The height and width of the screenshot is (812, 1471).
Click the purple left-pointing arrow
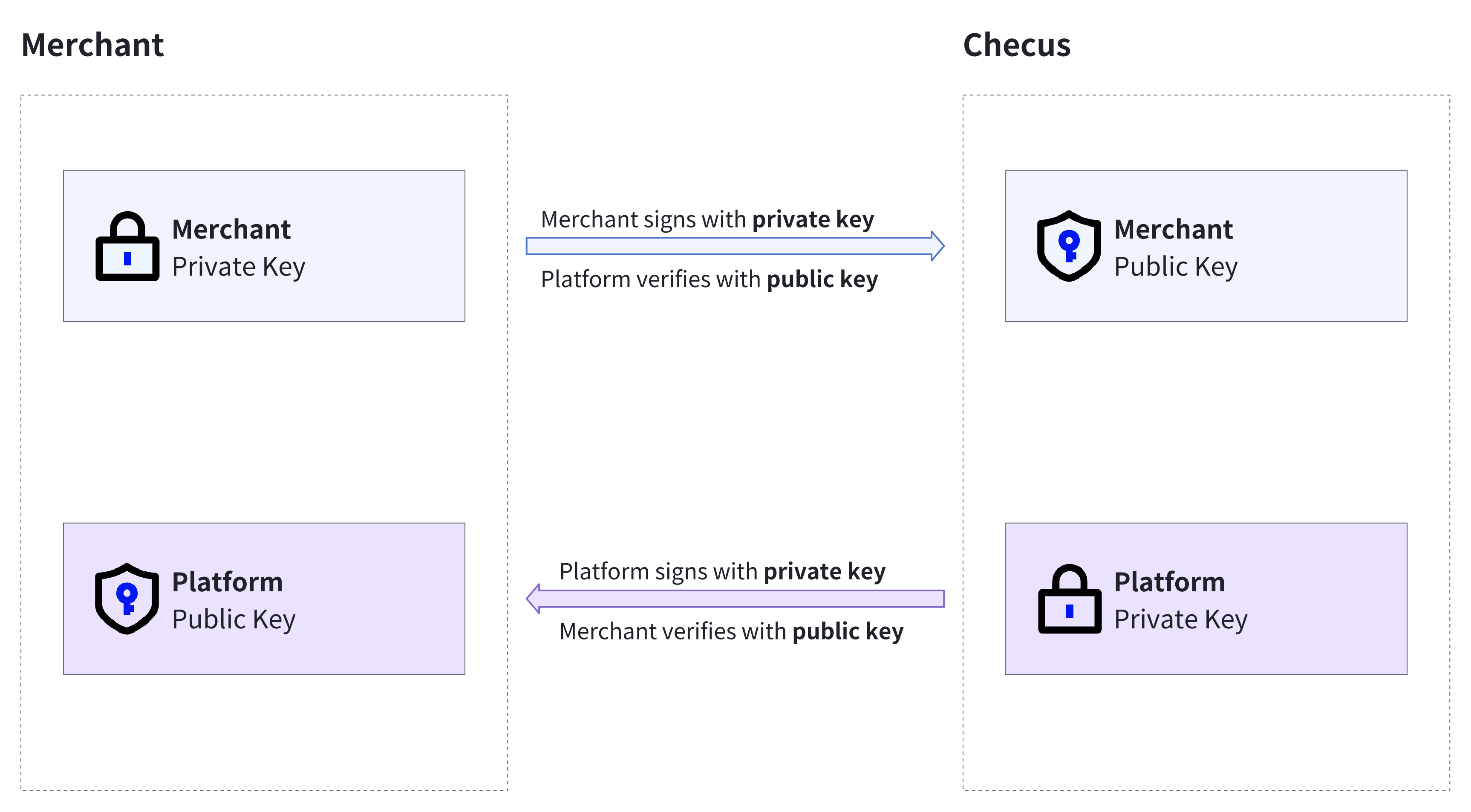point(734,599)
